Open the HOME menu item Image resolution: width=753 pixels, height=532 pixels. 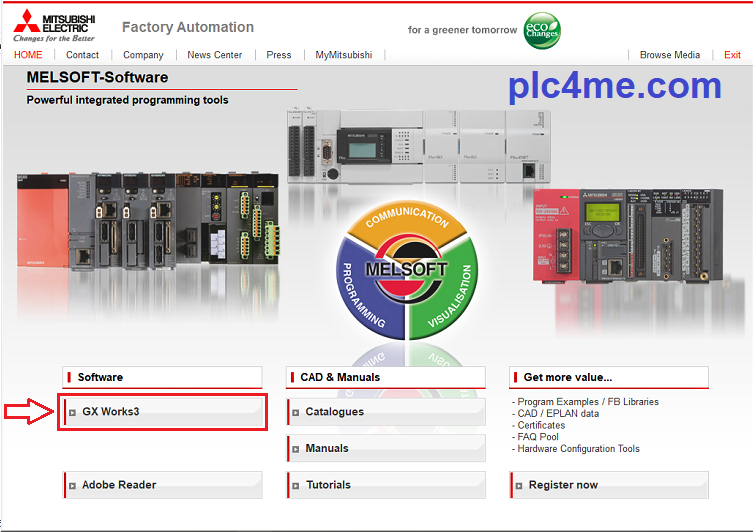[x=28, y=55]
